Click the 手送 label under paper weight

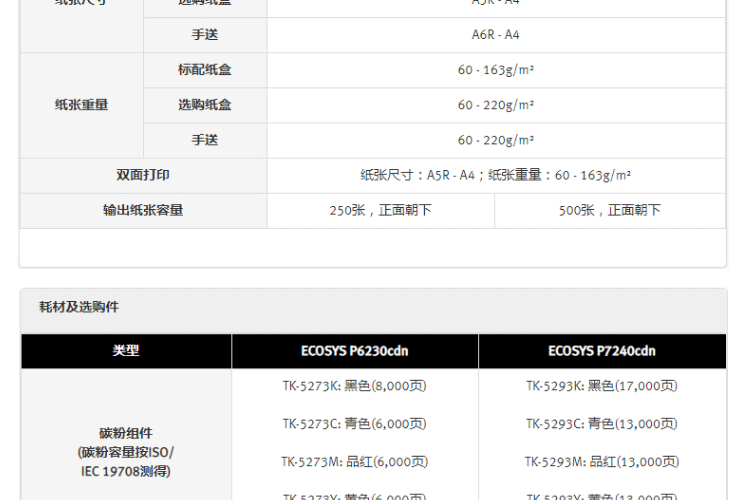click(x=204, y=140)
